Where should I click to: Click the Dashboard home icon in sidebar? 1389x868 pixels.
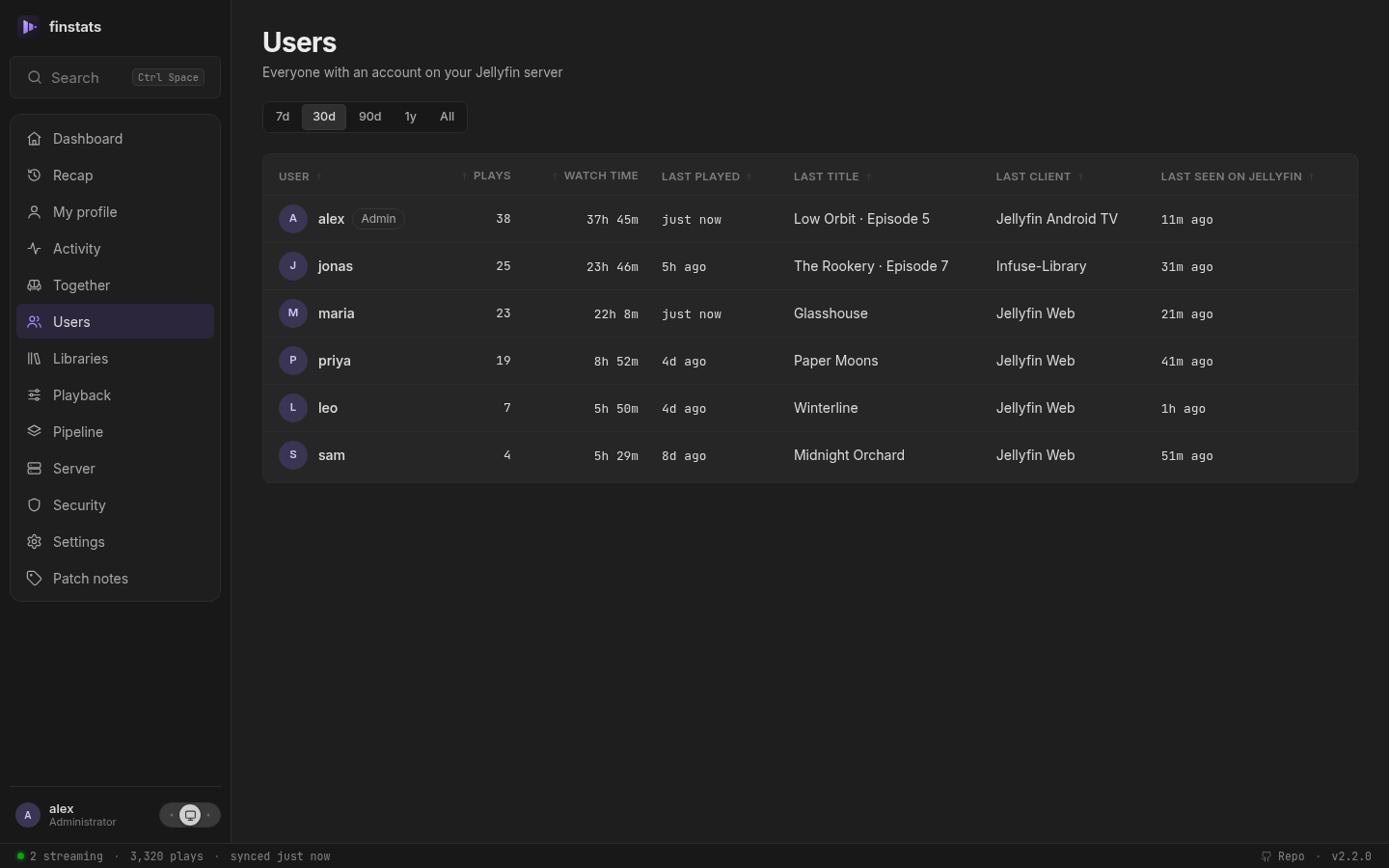click(35, 139)
